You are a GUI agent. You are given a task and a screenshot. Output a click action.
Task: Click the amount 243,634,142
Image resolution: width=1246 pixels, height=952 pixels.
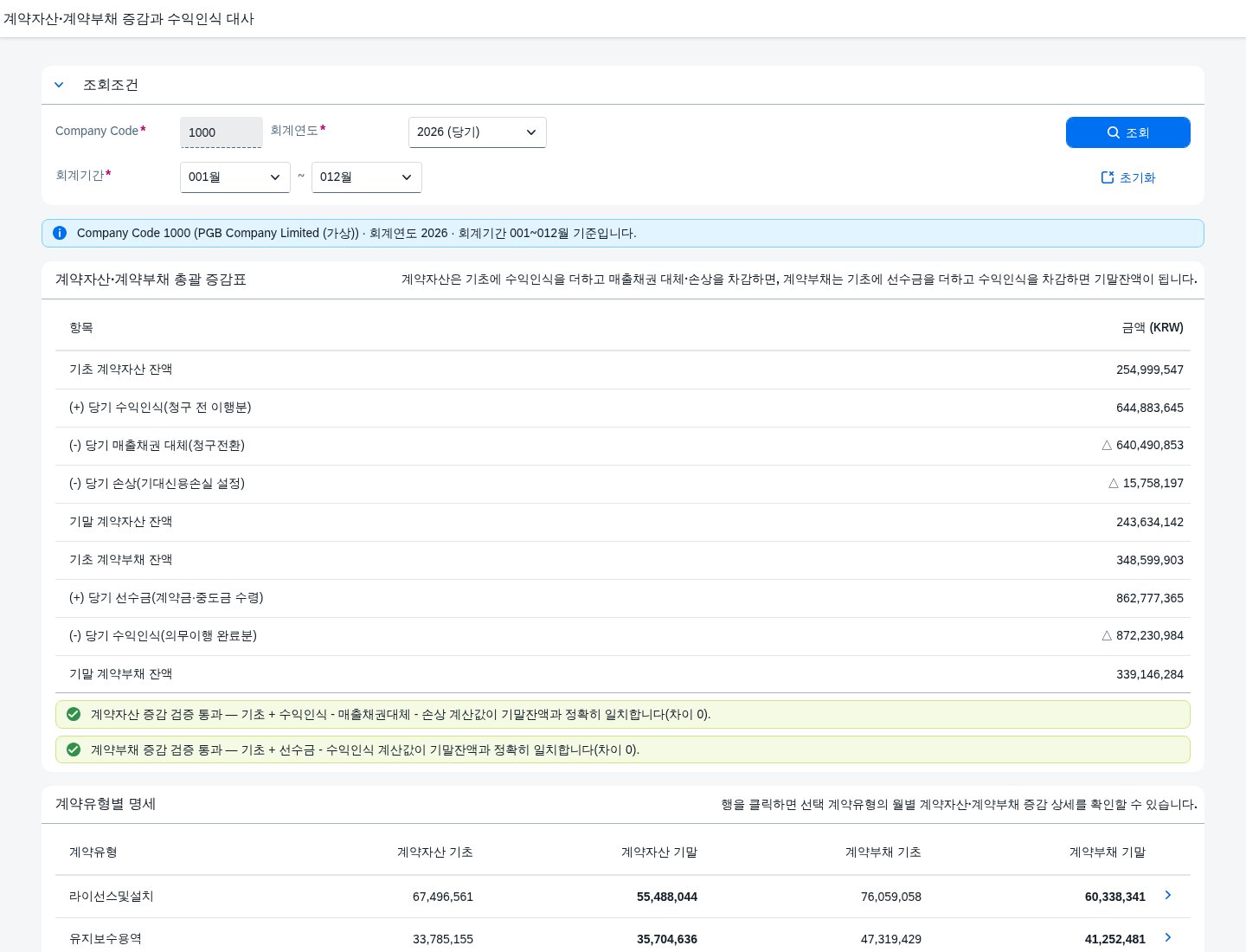1150,522
